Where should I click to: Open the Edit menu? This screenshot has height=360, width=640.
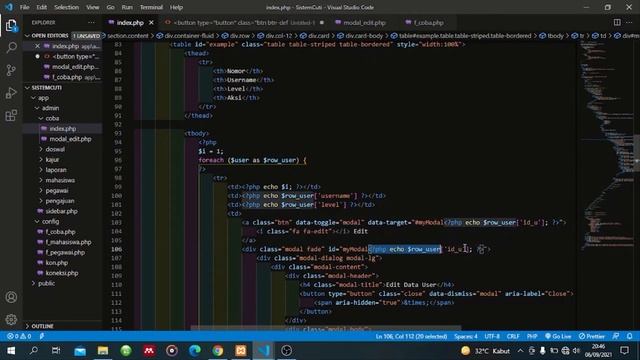coord(42,7)
